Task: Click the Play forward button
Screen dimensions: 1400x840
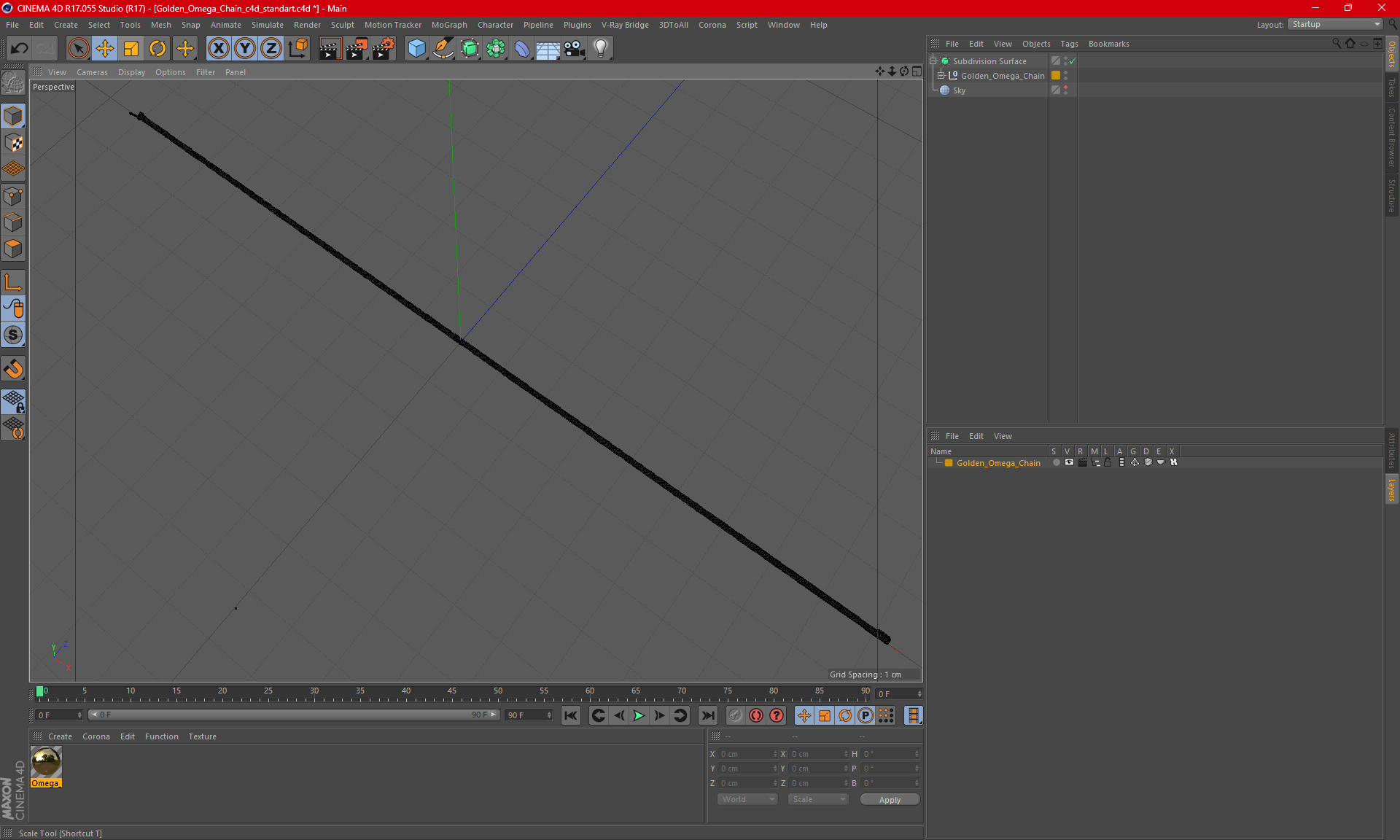Action: (x=639, y=715)
